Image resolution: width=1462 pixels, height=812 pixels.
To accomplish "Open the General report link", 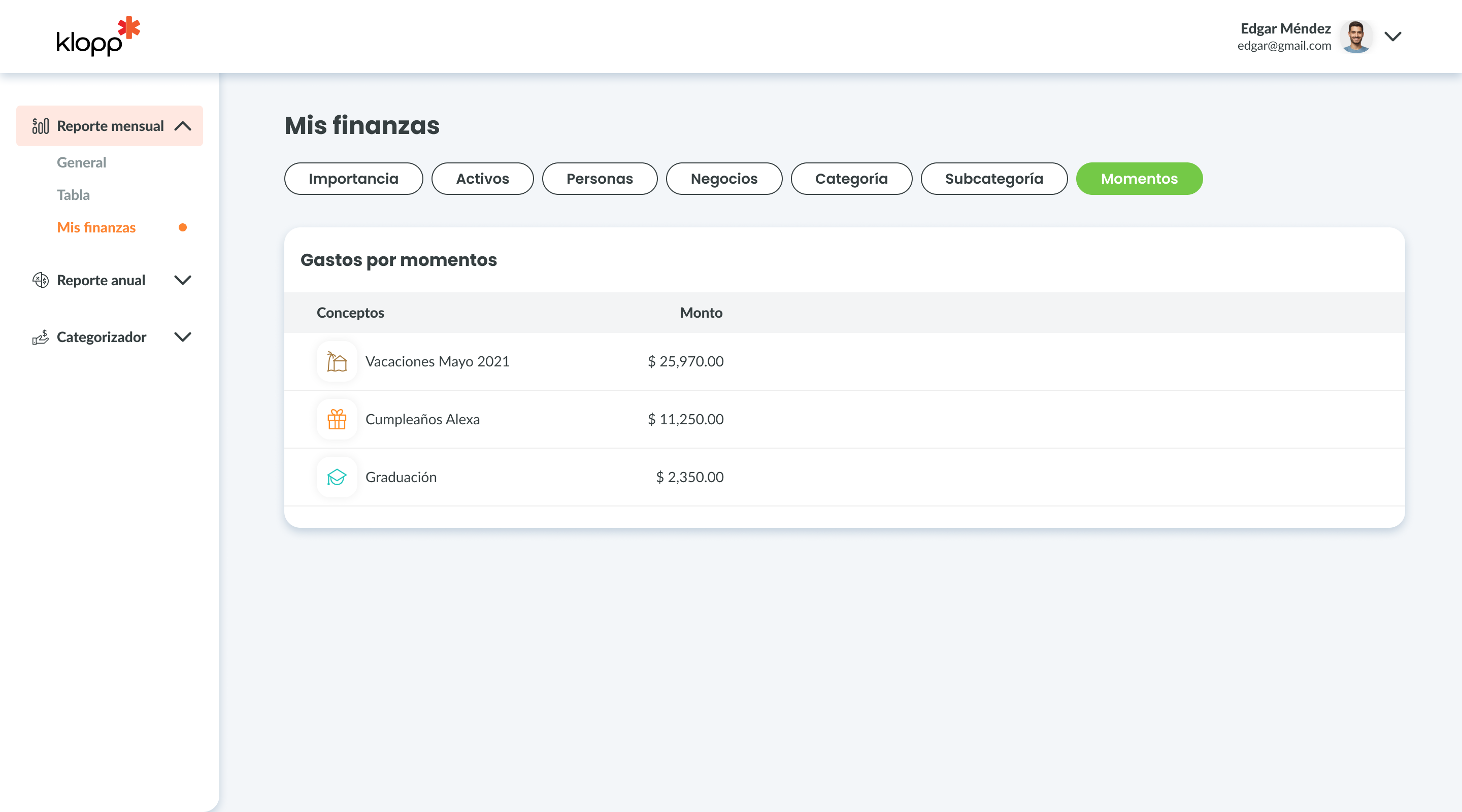I will [81, 162].
